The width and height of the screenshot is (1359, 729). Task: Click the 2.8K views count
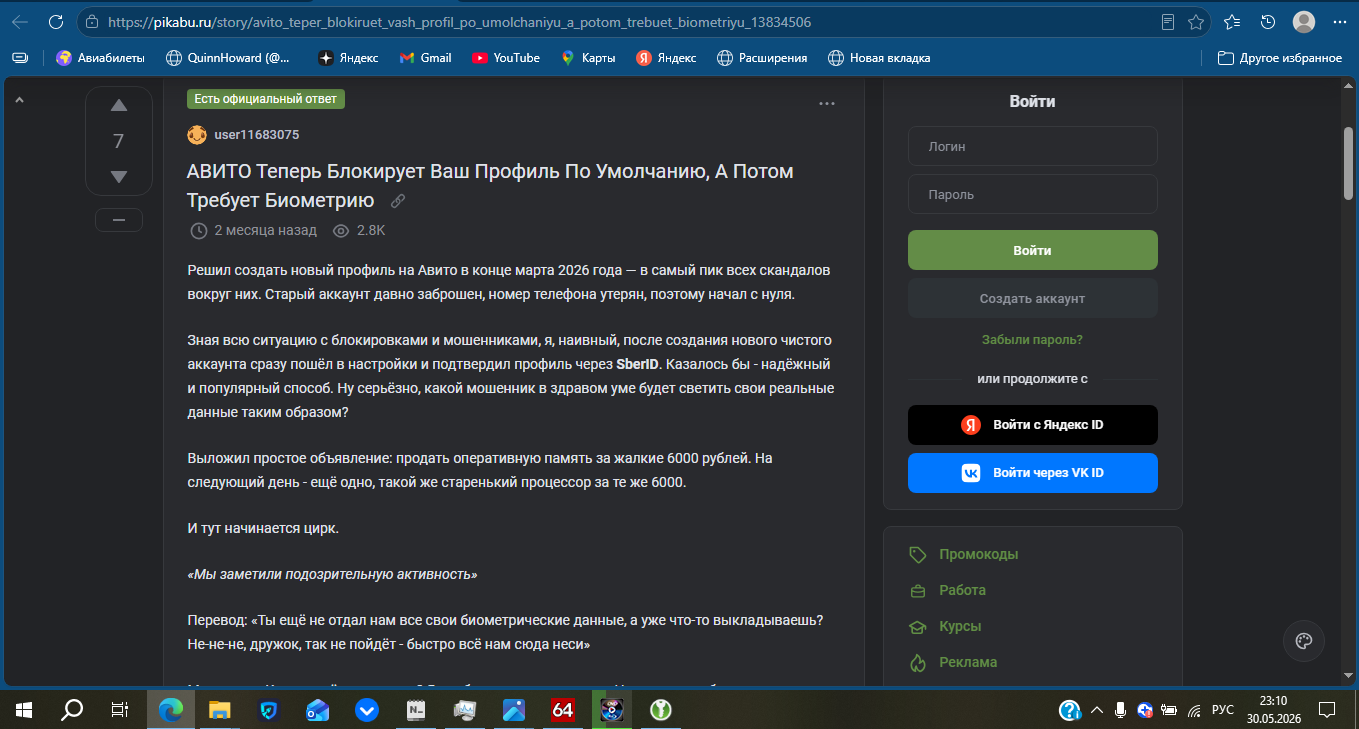click(x=371, y=230)
